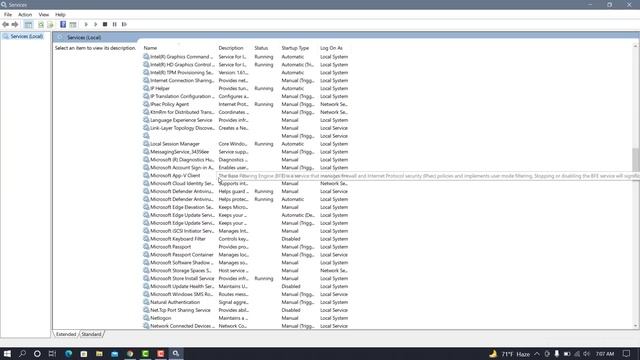Viewport: 640px width, 360px height.
Task: Open the Action menu
Action: (25, 14)
